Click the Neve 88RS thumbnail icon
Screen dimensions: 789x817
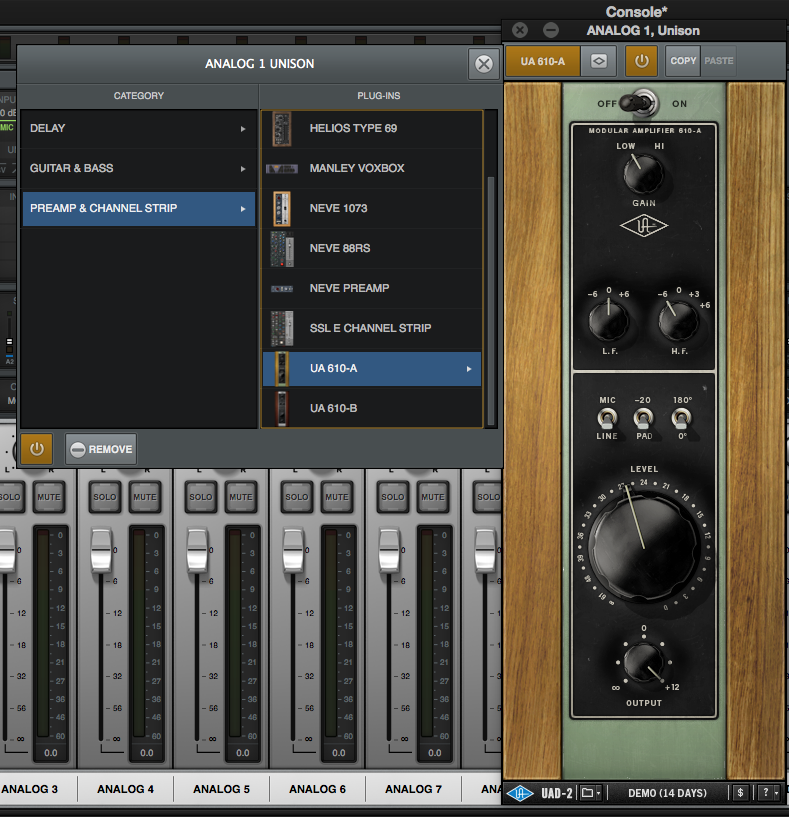click(x=282, y=249)
